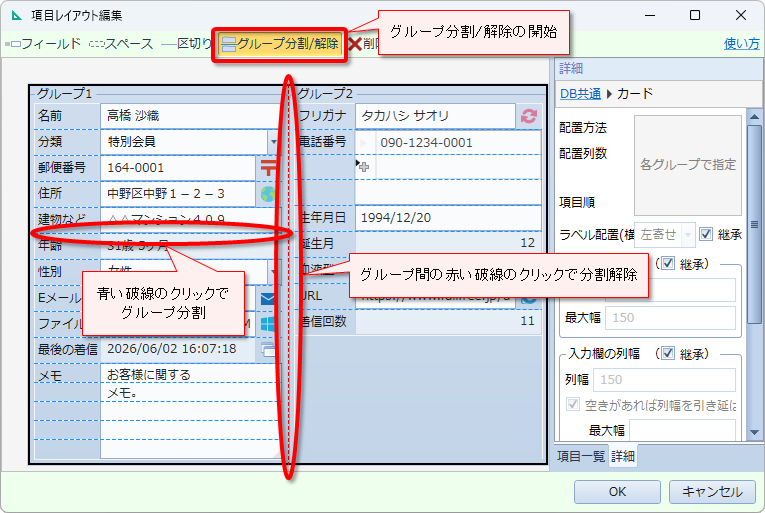Click the detail panel scrollbar thumb
765x513 pixels.
click(x=754, y=225)
